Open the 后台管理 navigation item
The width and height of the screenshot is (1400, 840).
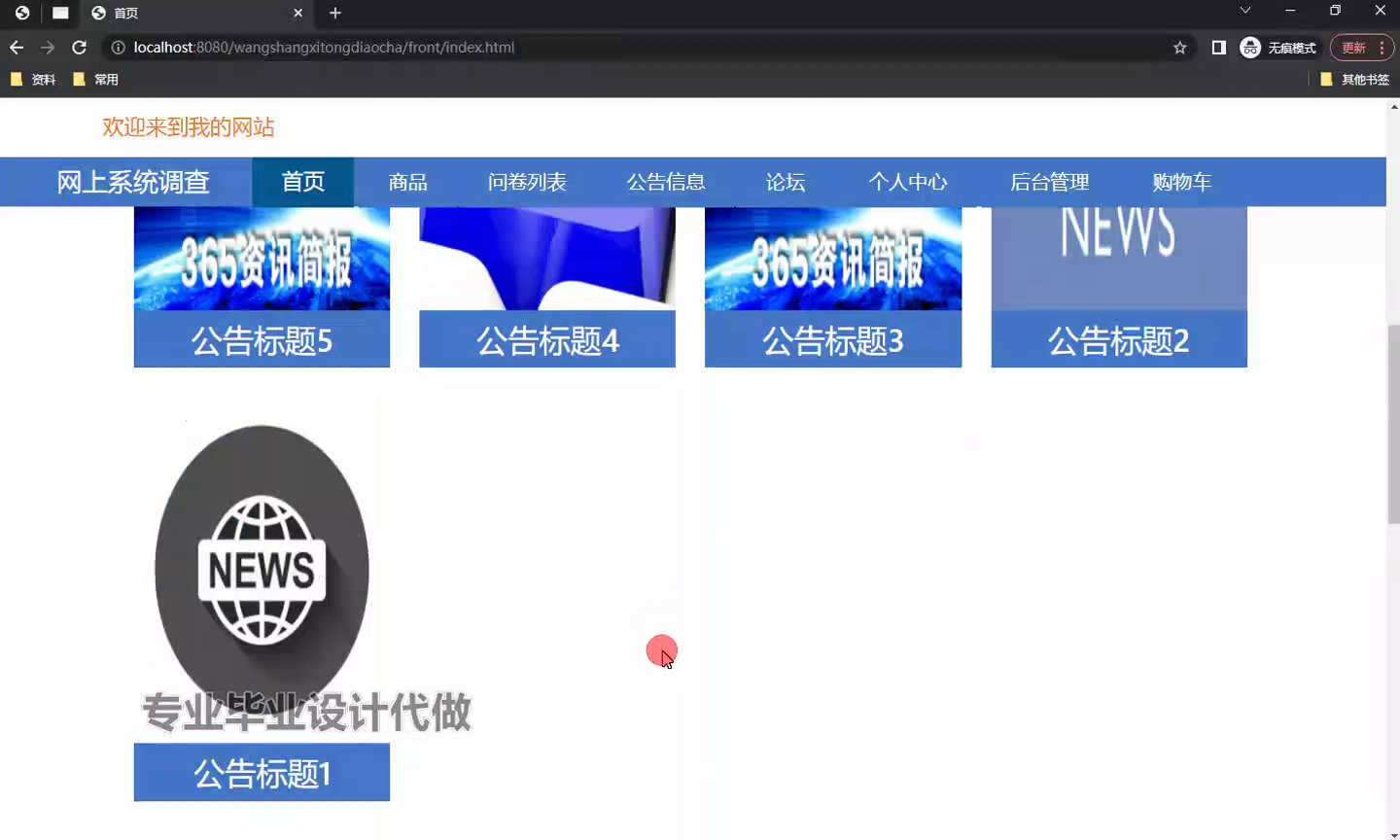tap(1050, 182)
